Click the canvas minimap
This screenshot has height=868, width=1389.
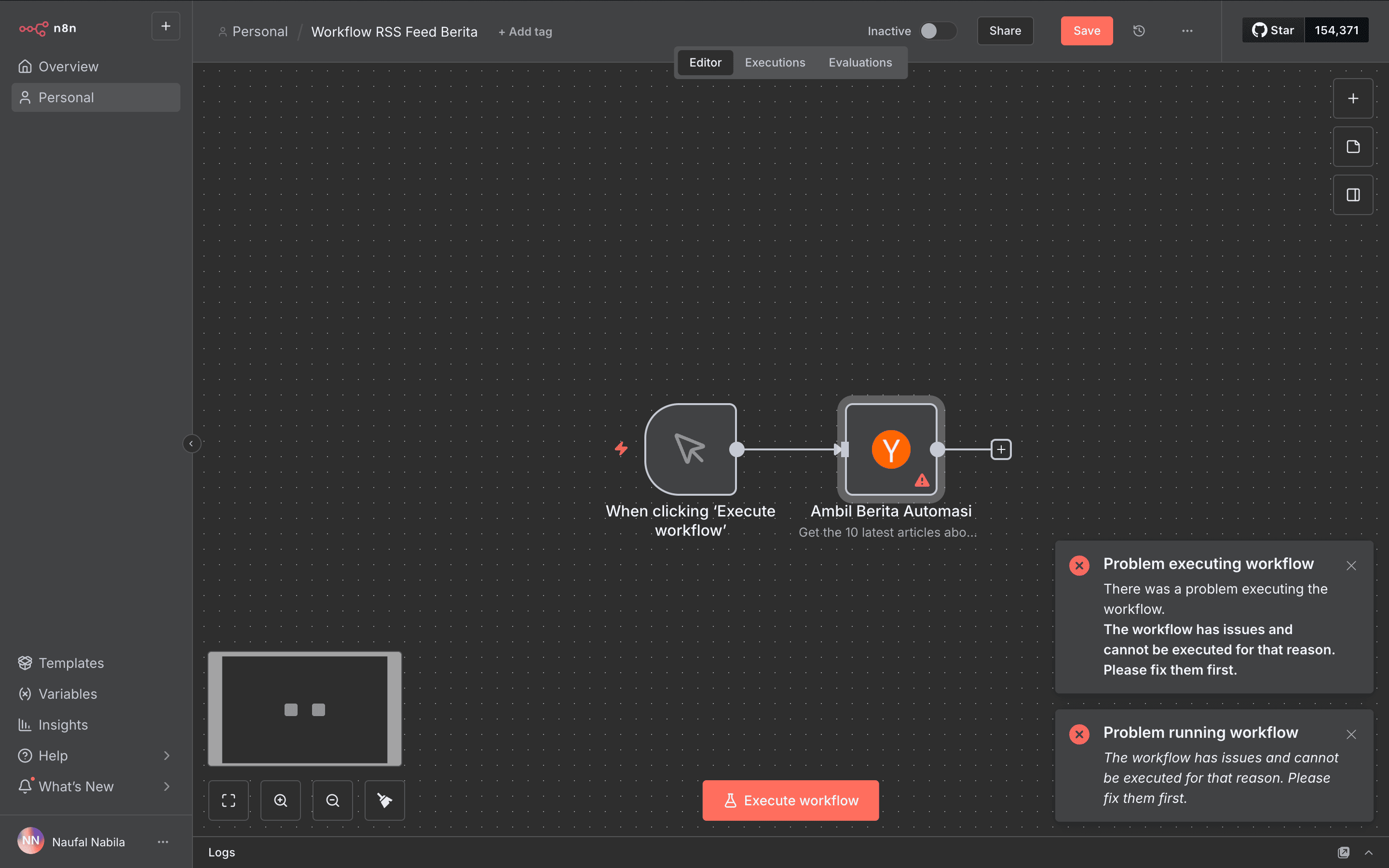tap(305, 709)
